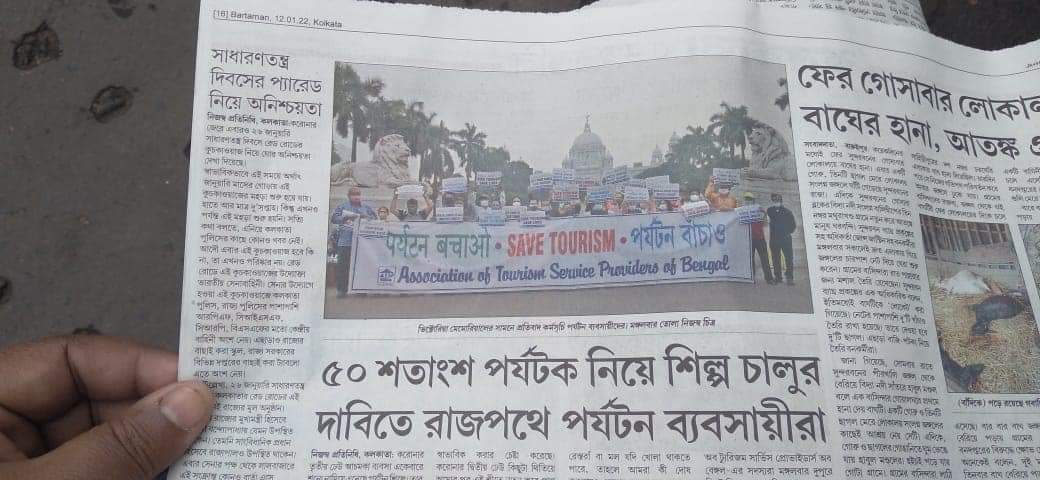Click the man in black standing at banner's right
This screenshot has width=1040, height=480.
point(780,237)
